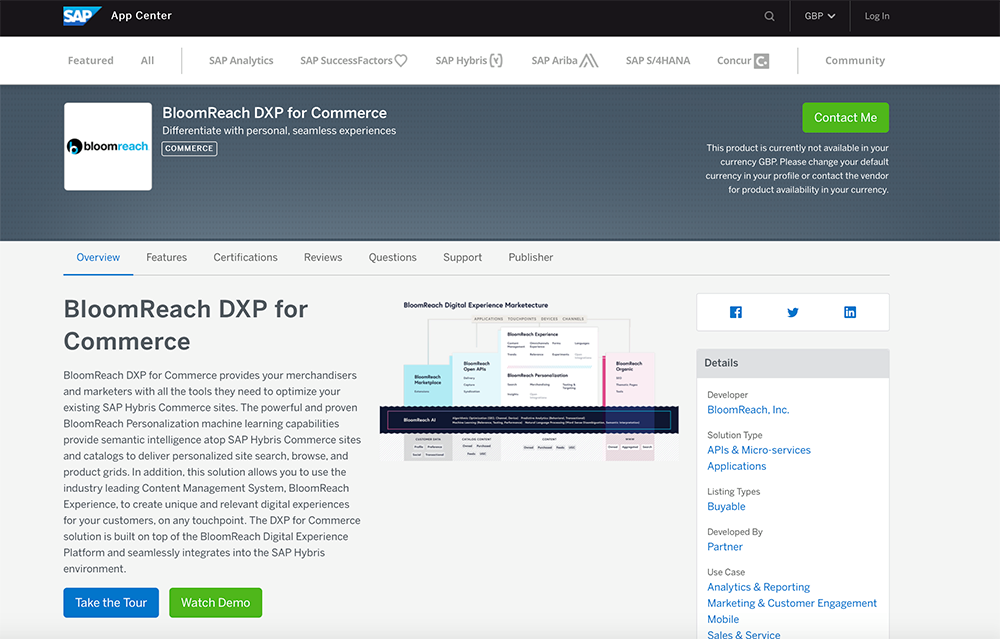Screen dimensions: 1000x639
Task: Switch to the Publisher tab
Action: (531, 258)
